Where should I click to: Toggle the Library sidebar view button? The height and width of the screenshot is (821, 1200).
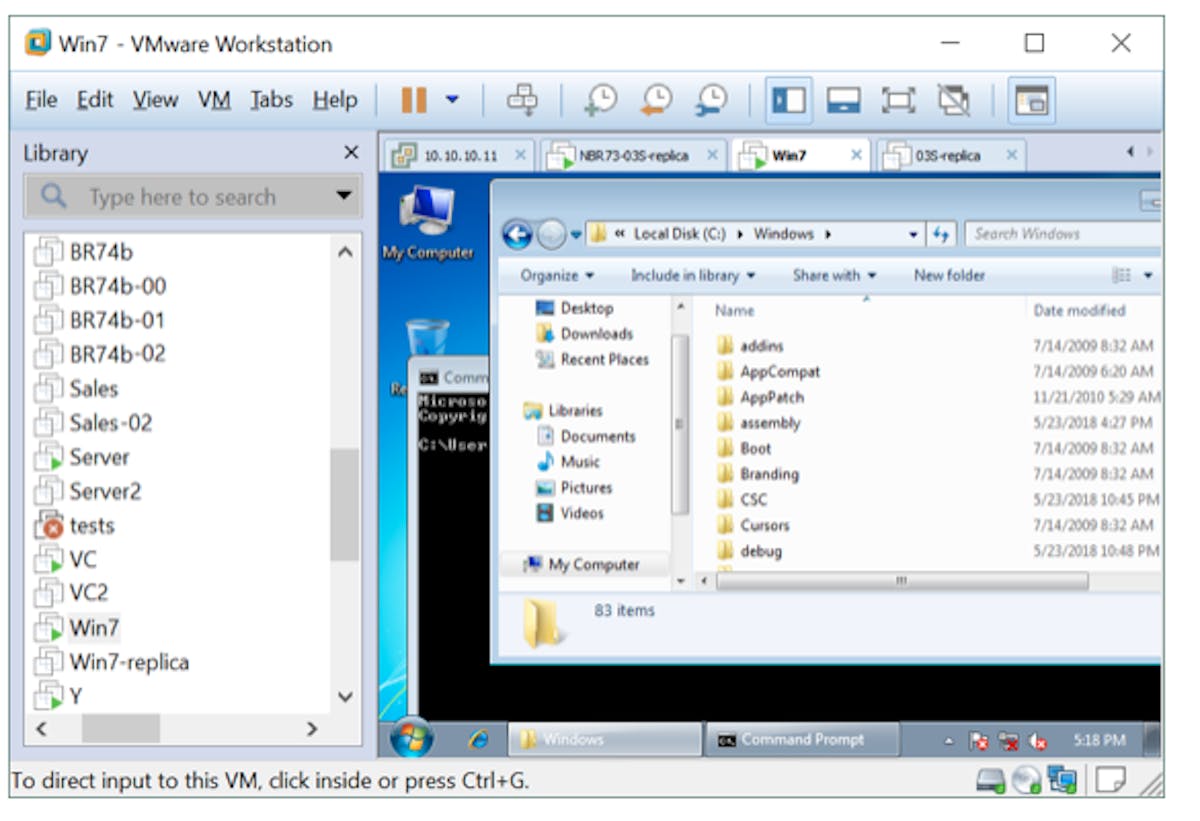pyautogui.click(x=789, y=100)
